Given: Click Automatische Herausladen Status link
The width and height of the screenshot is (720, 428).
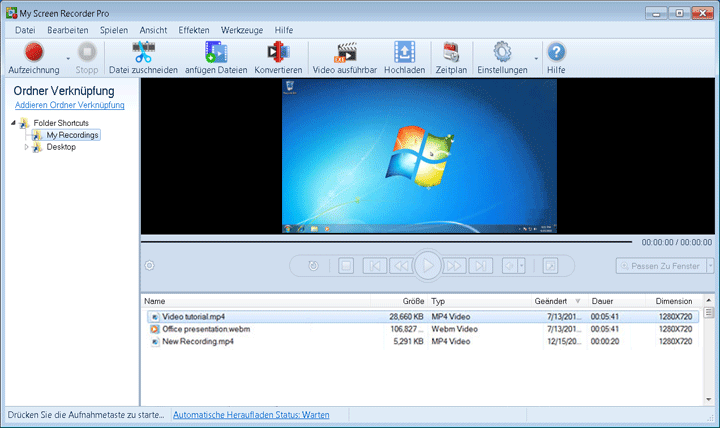Looking at the screenshot, I should click(251, 414).
